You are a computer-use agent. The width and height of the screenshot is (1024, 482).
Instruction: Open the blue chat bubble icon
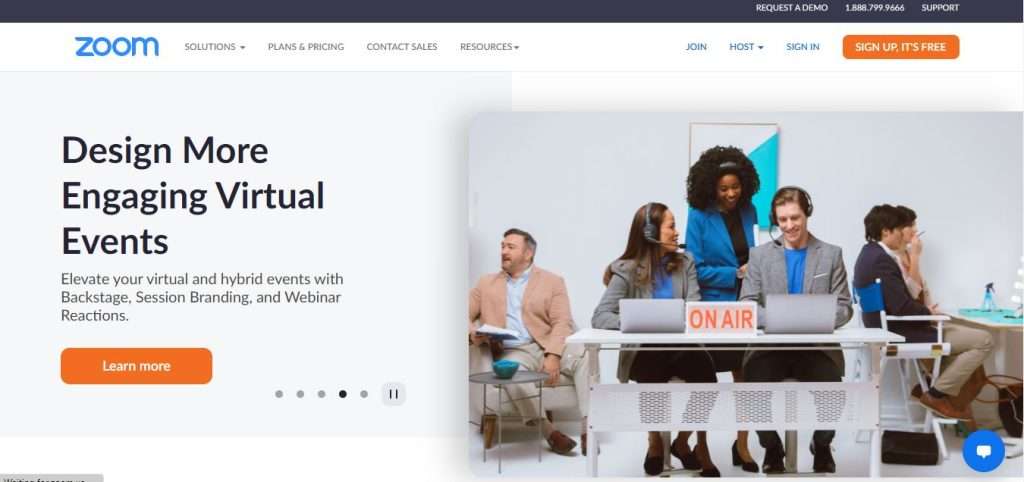(983, 451)
